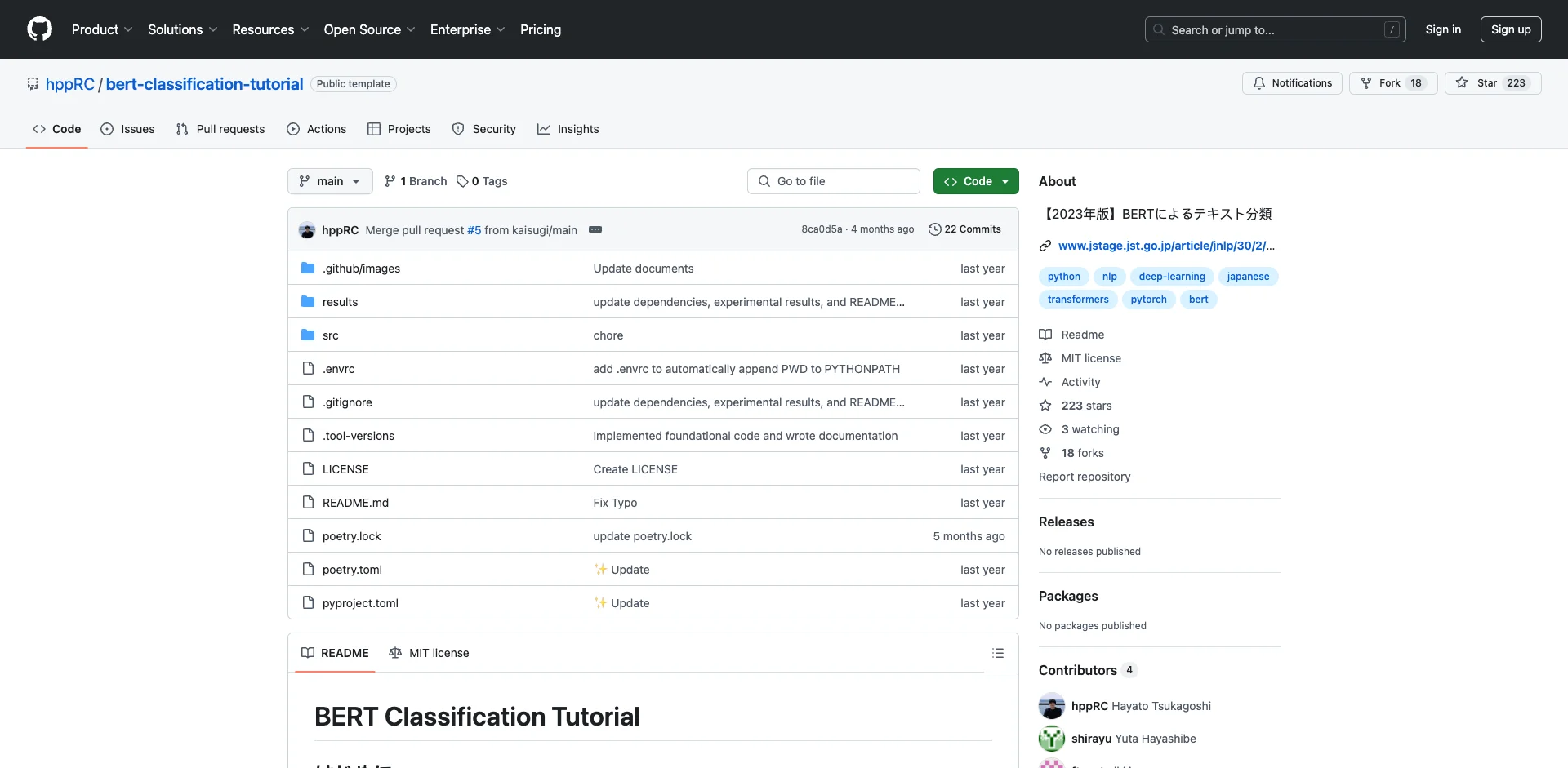Click the Go to file search field
The image size is (1568, 768).
click(834, 181)
